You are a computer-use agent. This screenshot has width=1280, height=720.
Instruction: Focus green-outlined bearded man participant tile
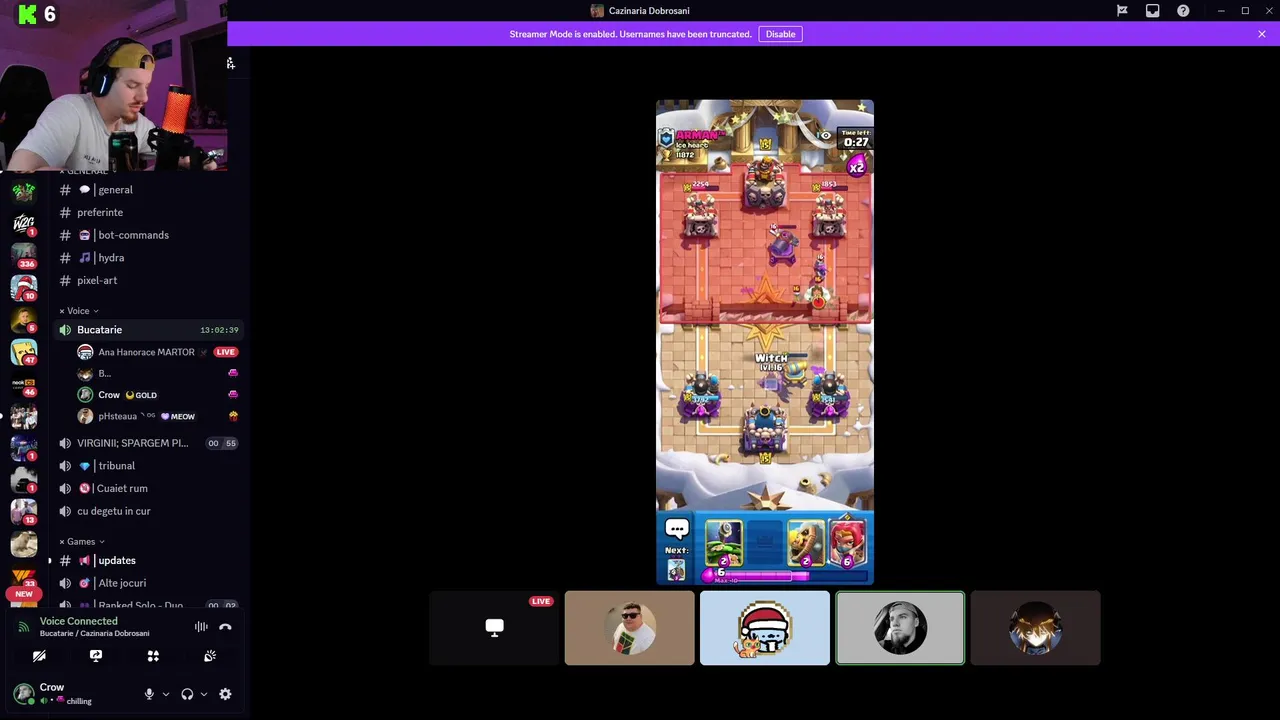click(x=900, y=628)
